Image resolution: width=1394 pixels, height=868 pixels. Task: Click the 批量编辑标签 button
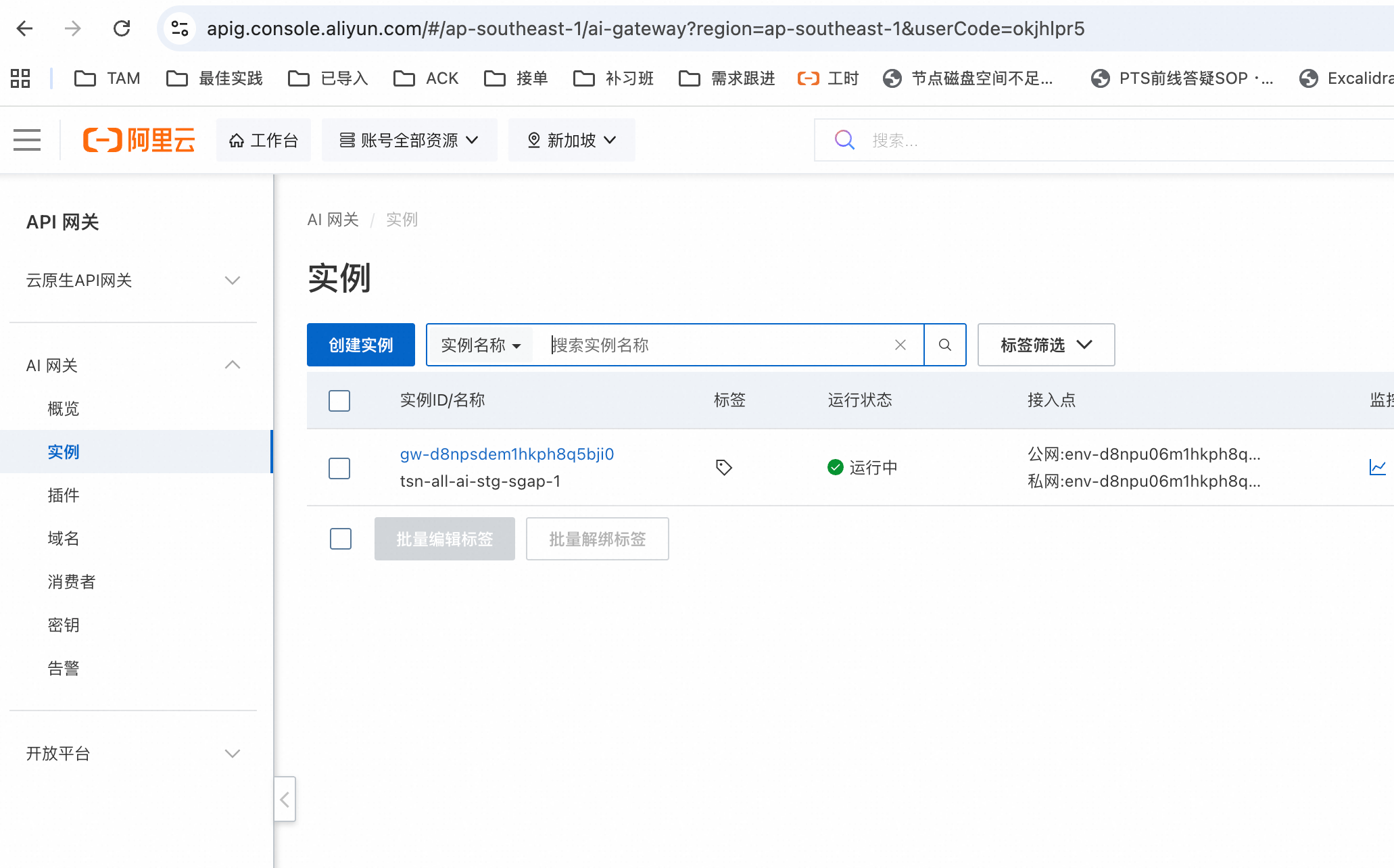pos(445,539)
